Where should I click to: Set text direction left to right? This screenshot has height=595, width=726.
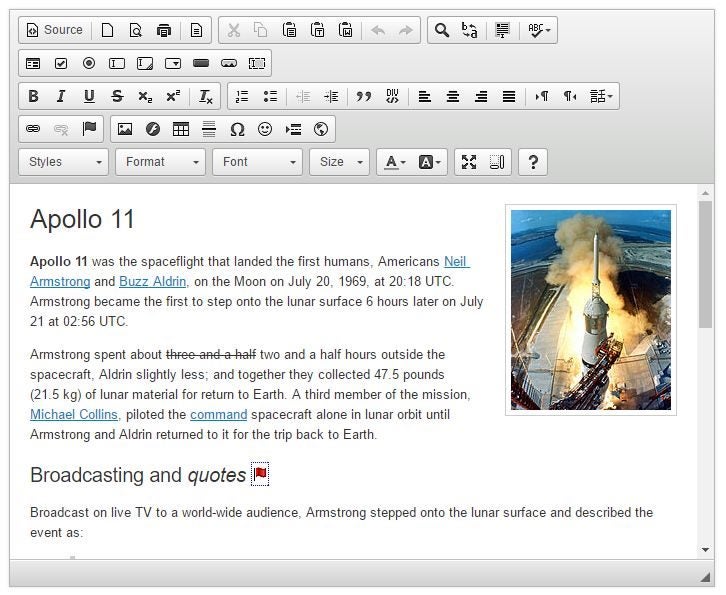click(542, 96)
